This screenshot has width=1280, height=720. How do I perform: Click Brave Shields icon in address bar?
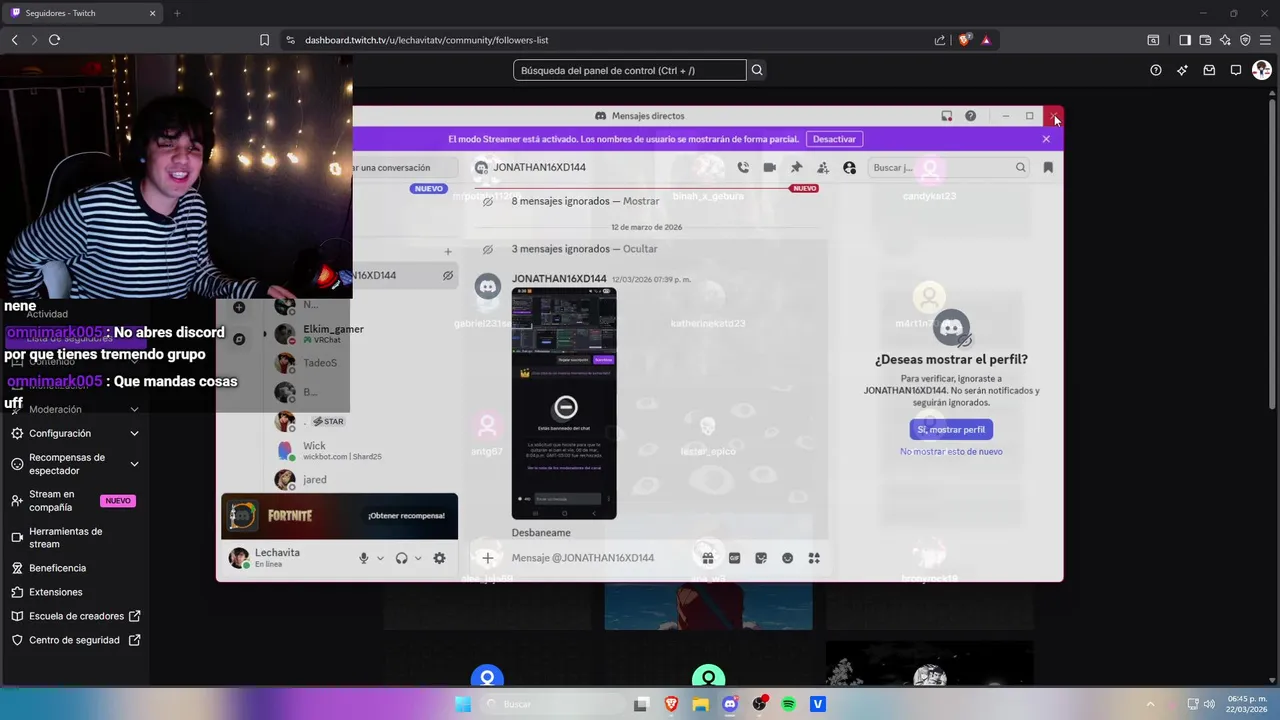[964, 40]
